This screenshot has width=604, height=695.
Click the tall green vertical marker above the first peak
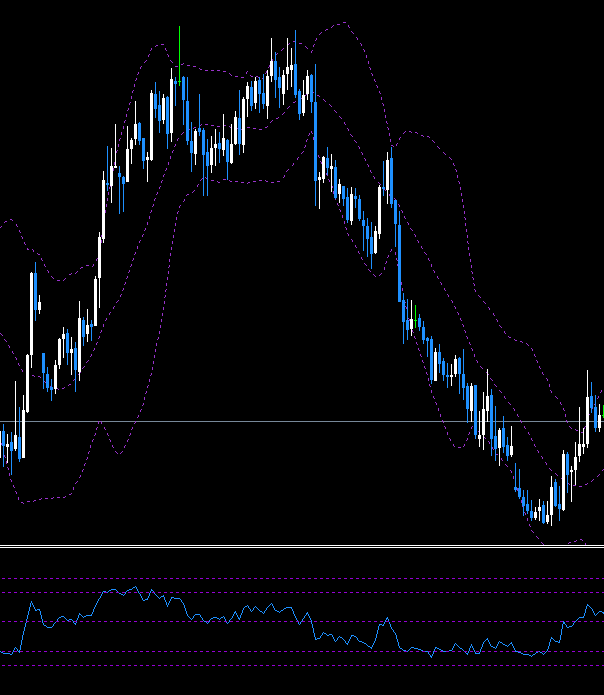pos(179,54)
